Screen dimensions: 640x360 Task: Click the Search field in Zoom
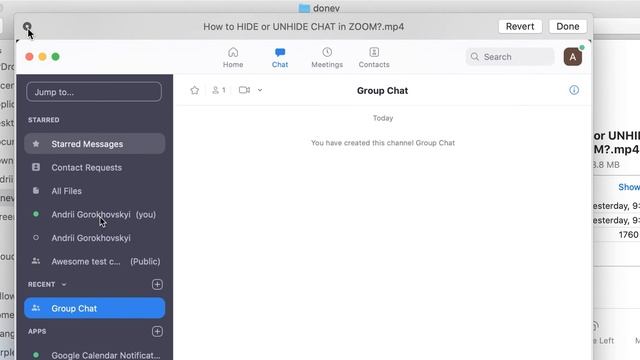click(x=510, y=57)
